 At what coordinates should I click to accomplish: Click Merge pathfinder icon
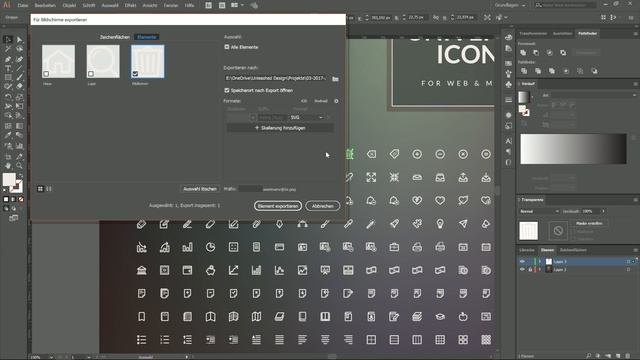[x=552, y=71]
